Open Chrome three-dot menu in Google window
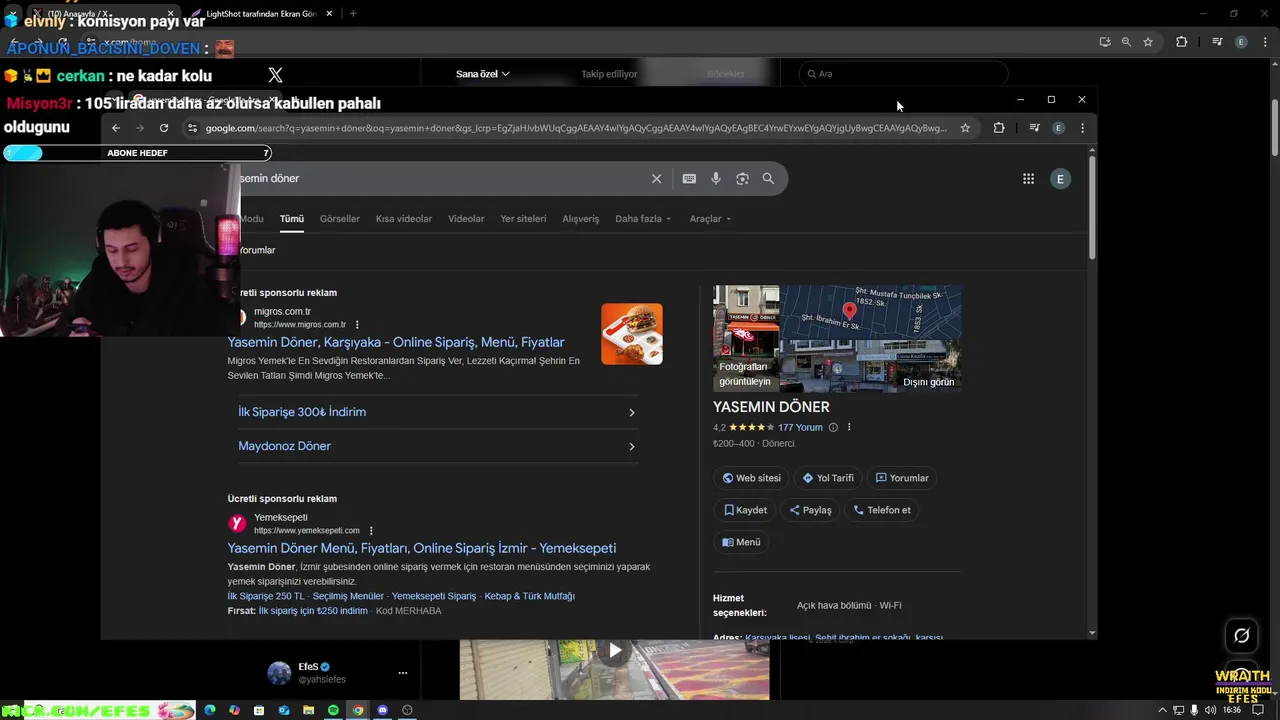This screenshot has height=720, width=1280. click(1082, 128)
